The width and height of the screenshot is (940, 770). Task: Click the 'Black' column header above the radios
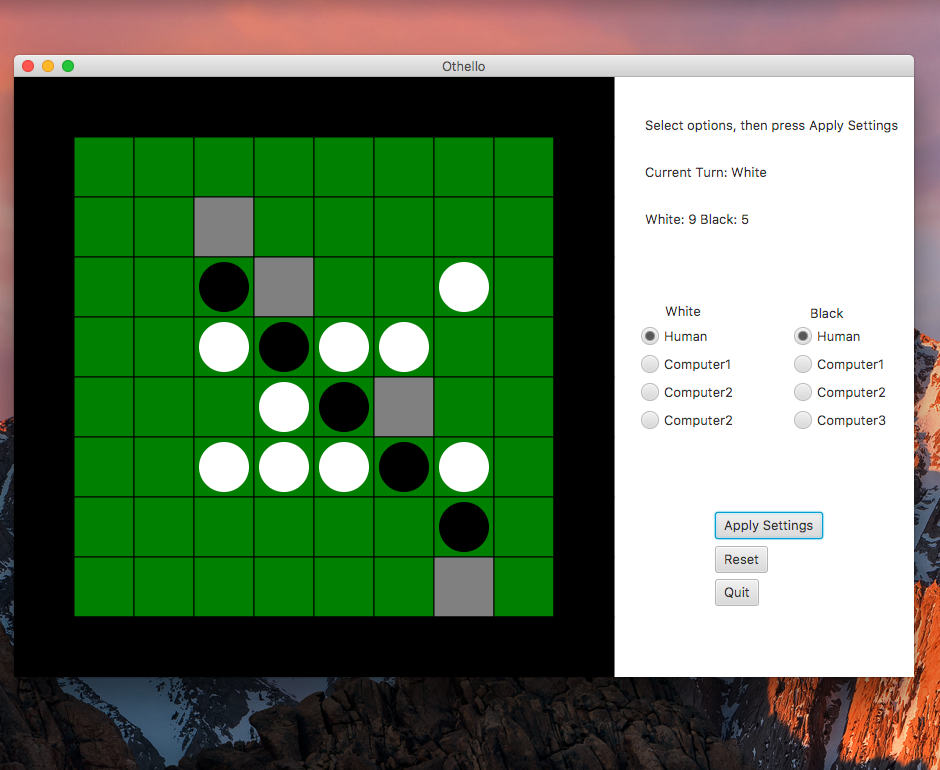(827, 313)
